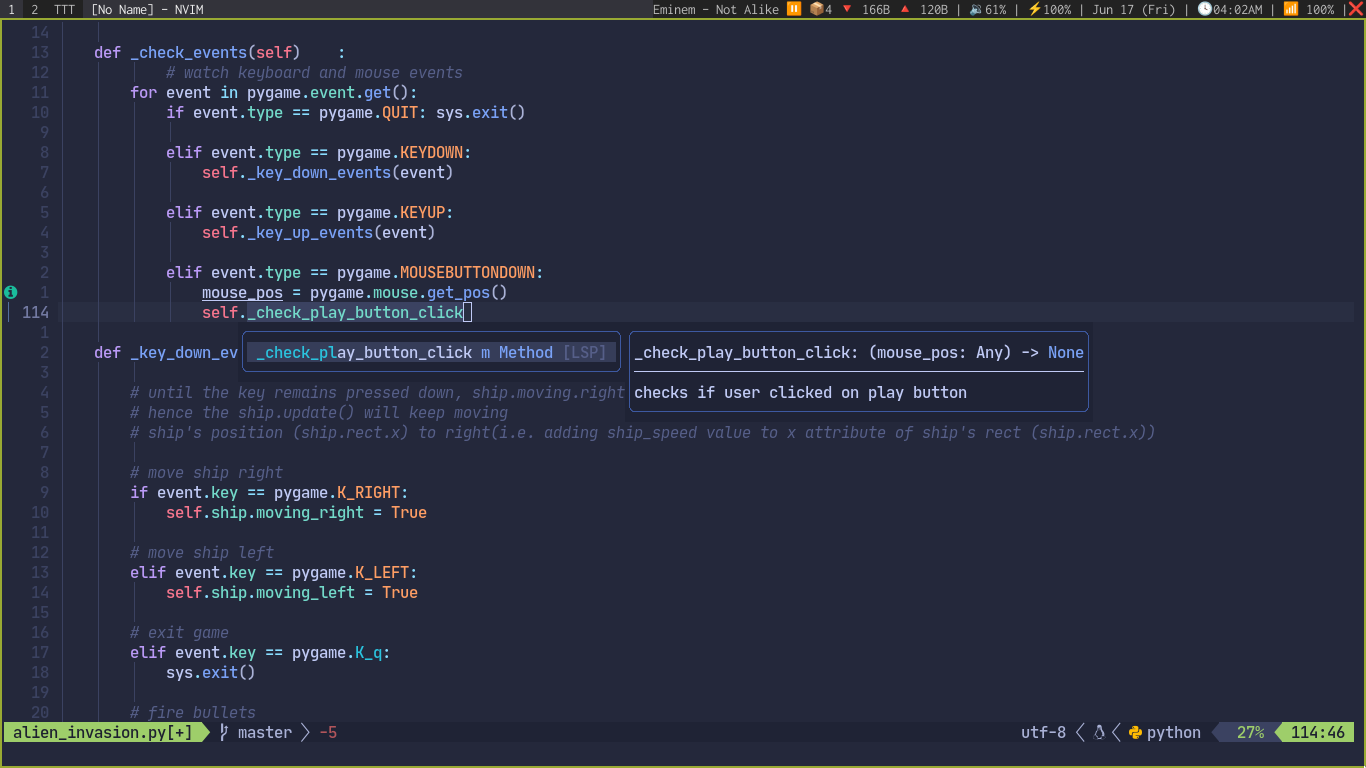The image size is (1366, 768).
Task: Click the battery indicator showing 100%
Action: click(1291, 9)
